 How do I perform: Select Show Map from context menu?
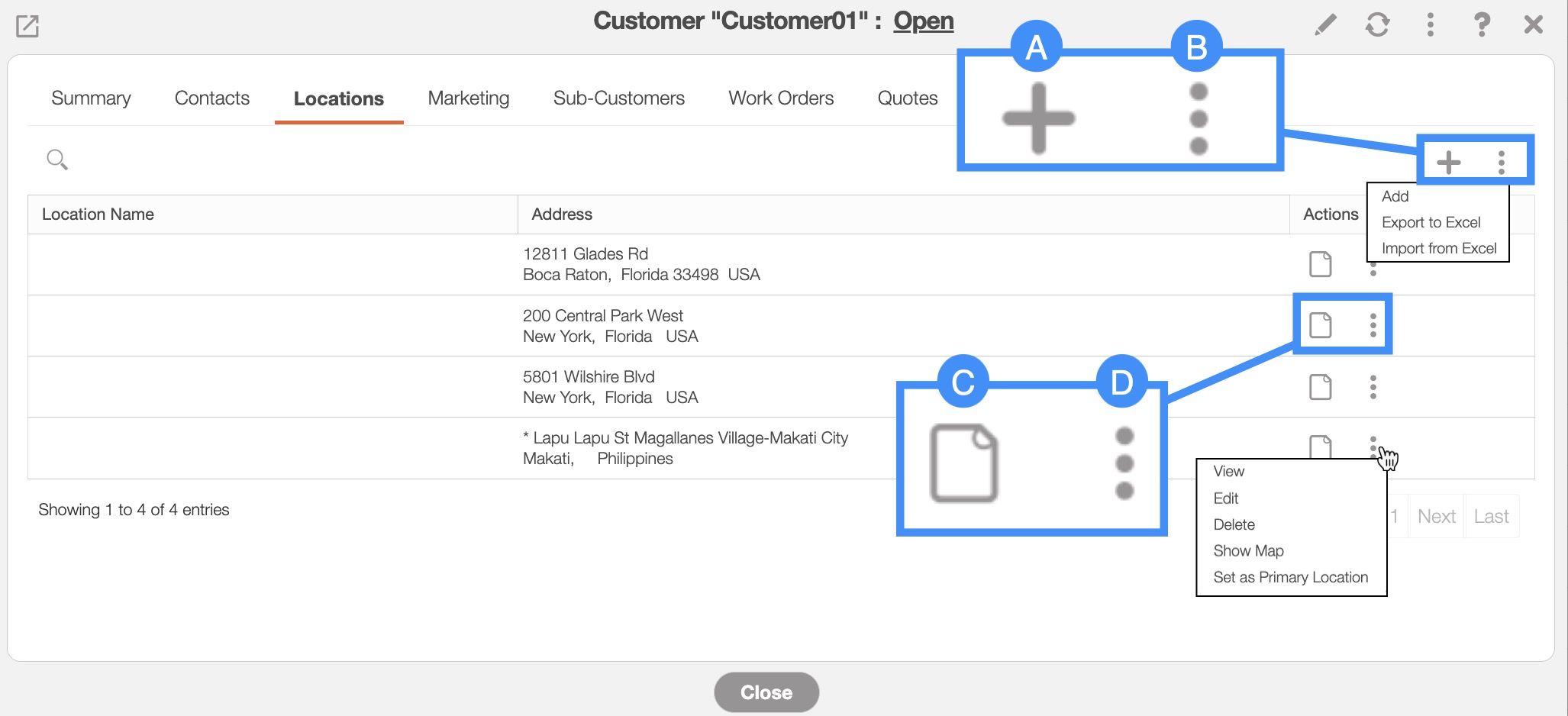click(1248, 550)
